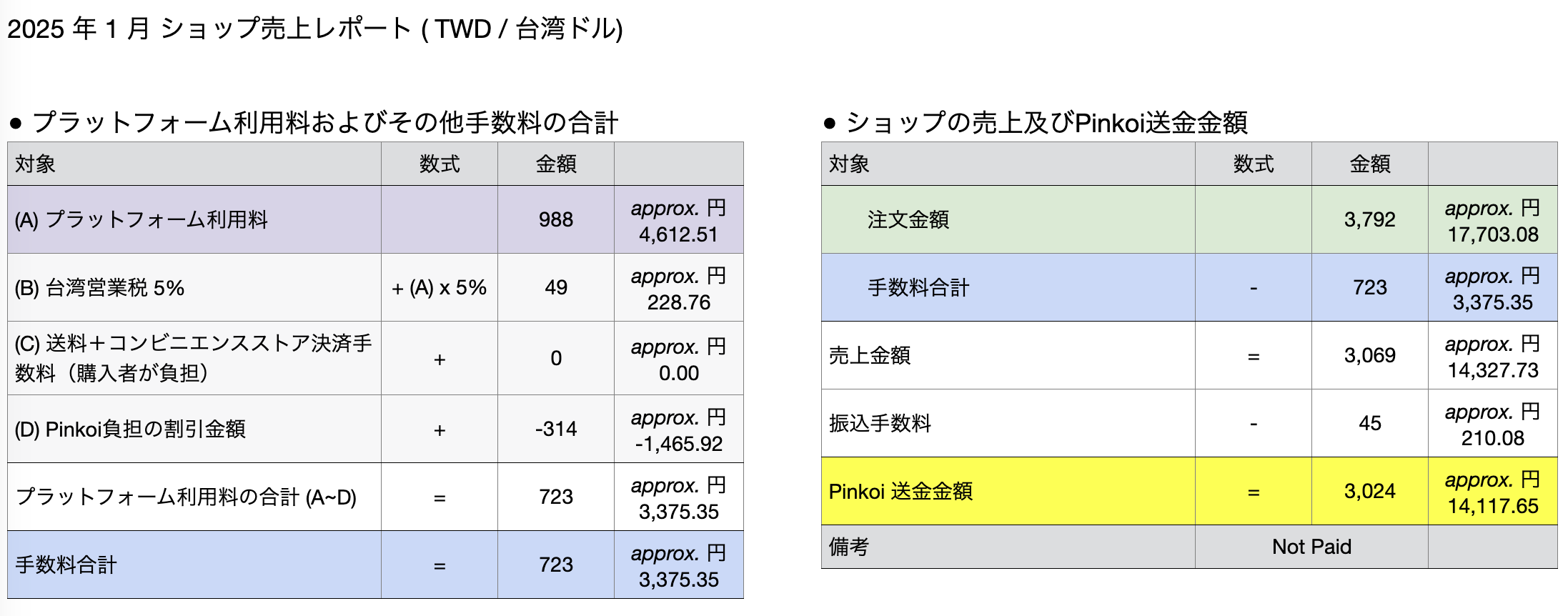This screenshot has height=616, width=1568.
Task: Select the 売上金額 row label
Action: pyautogui.click(x=870, y=356)
